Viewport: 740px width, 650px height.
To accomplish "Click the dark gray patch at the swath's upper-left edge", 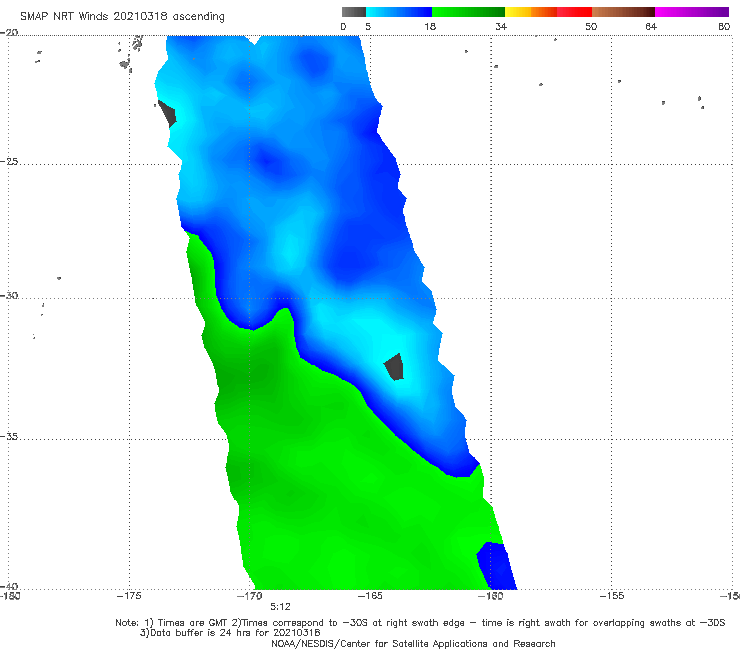I will [x=167, y=114].
